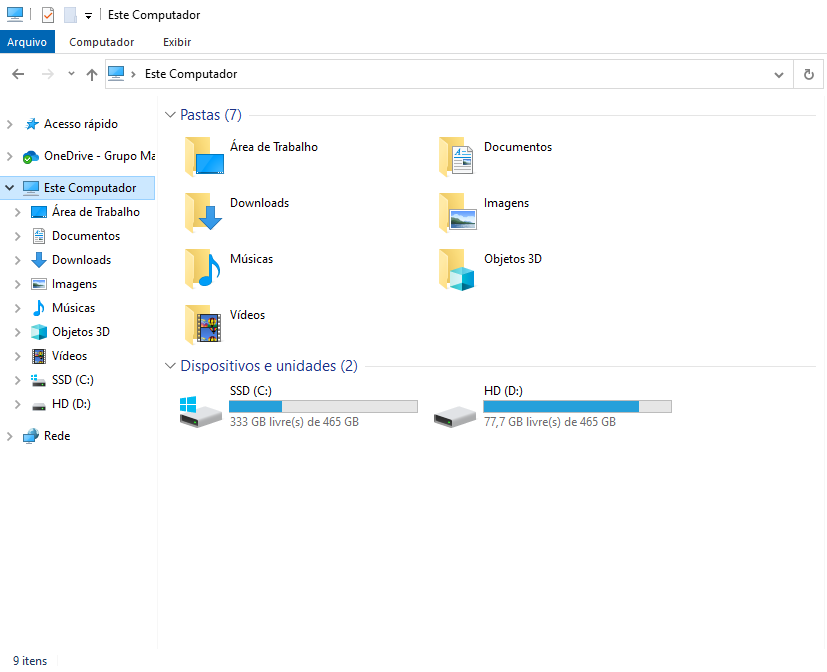The width and height of the screenshot is (827, 672).
Task: Click the New folder icon in quick access toolbar
Action: point(70,15)
